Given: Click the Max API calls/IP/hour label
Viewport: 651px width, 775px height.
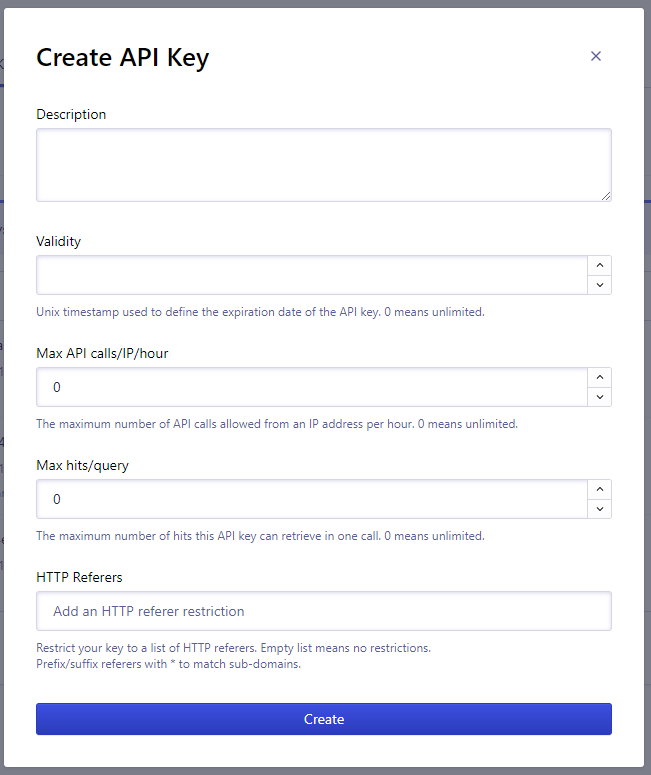Looking at the screenshot, I should [102, 353].
